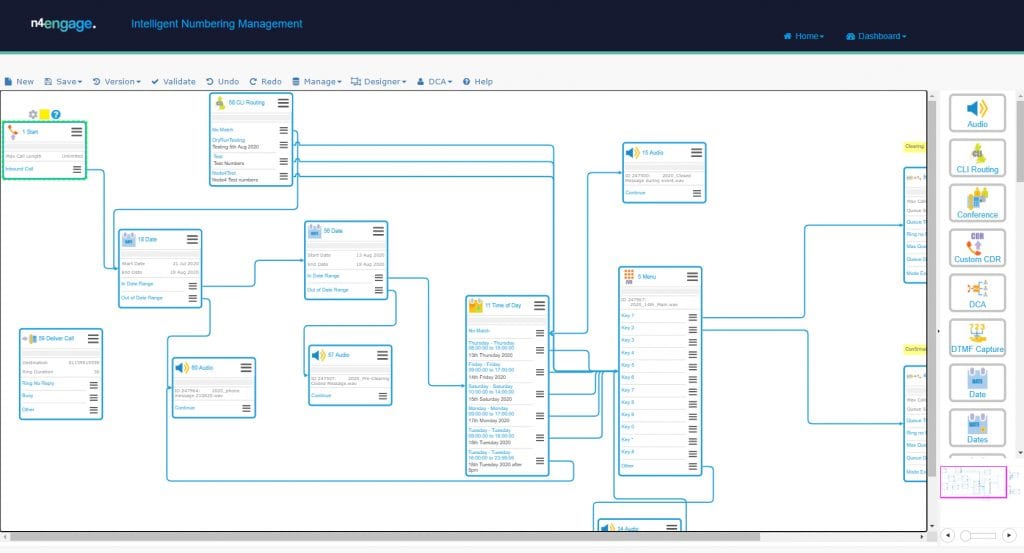Viewport: 1024px width, 553px height.
Task: Open hamburger menu of 11 Time of Day node
Action: 539,306
